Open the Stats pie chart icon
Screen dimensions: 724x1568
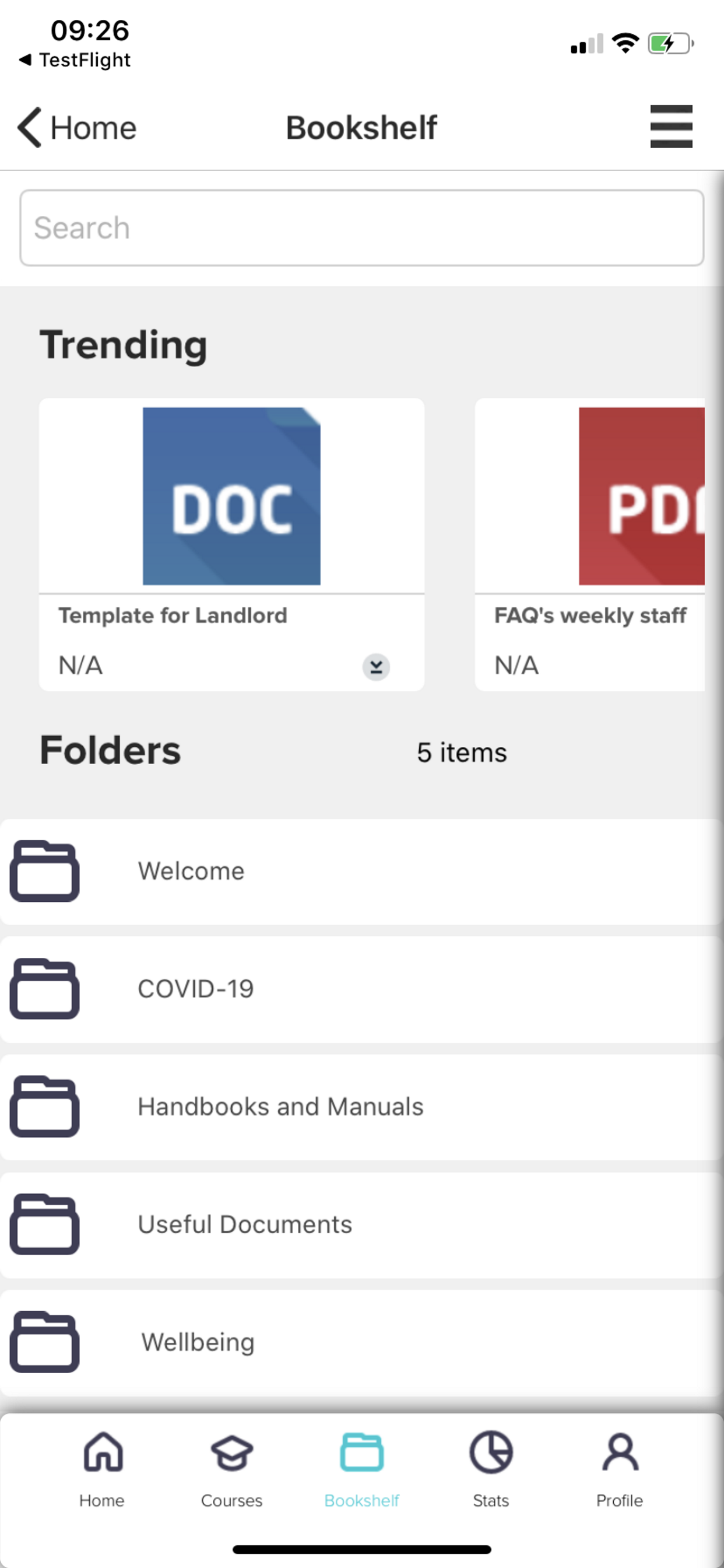pyautogui.click(x=491, y=1452)
